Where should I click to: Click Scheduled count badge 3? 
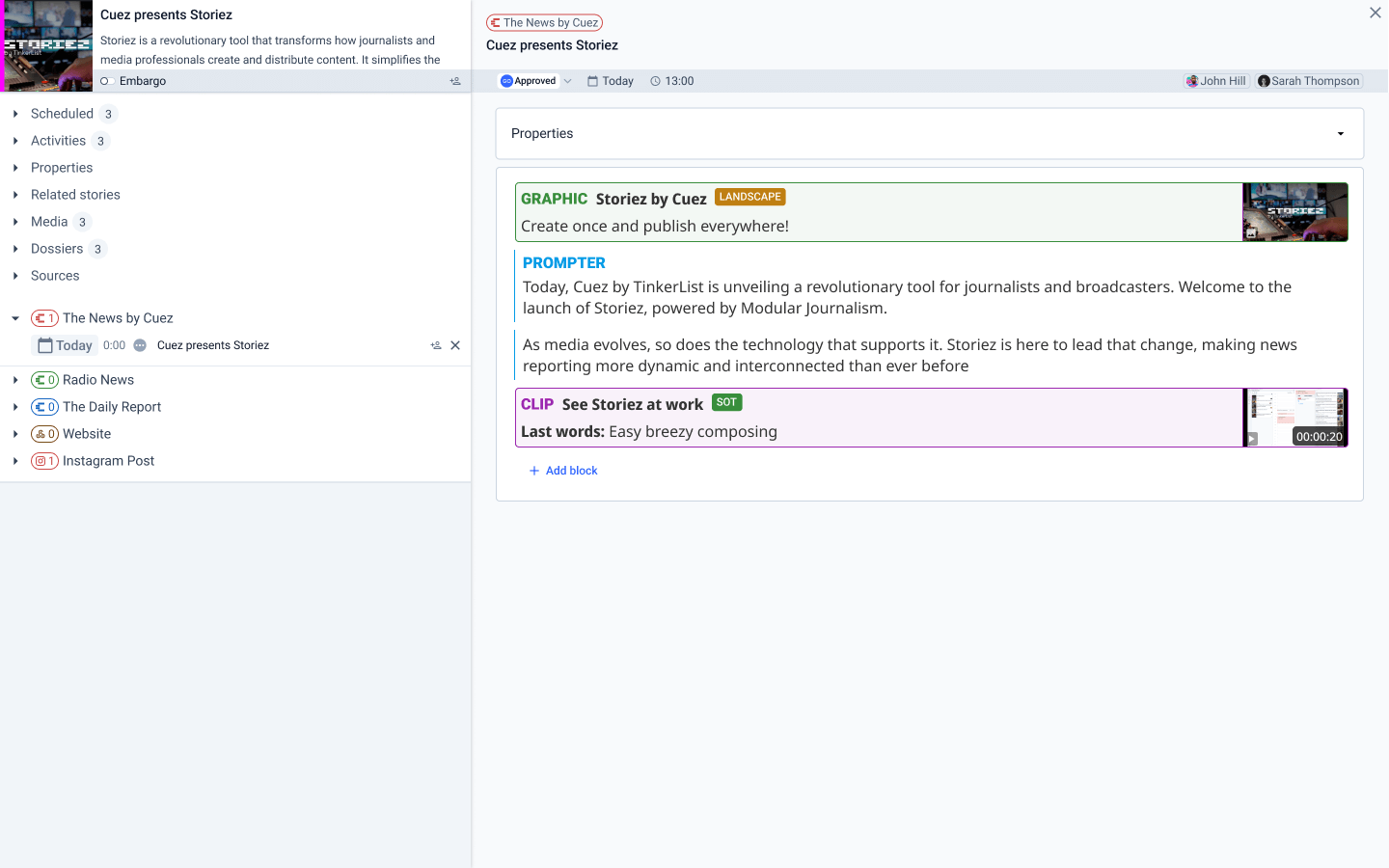(x=108, y=114)
